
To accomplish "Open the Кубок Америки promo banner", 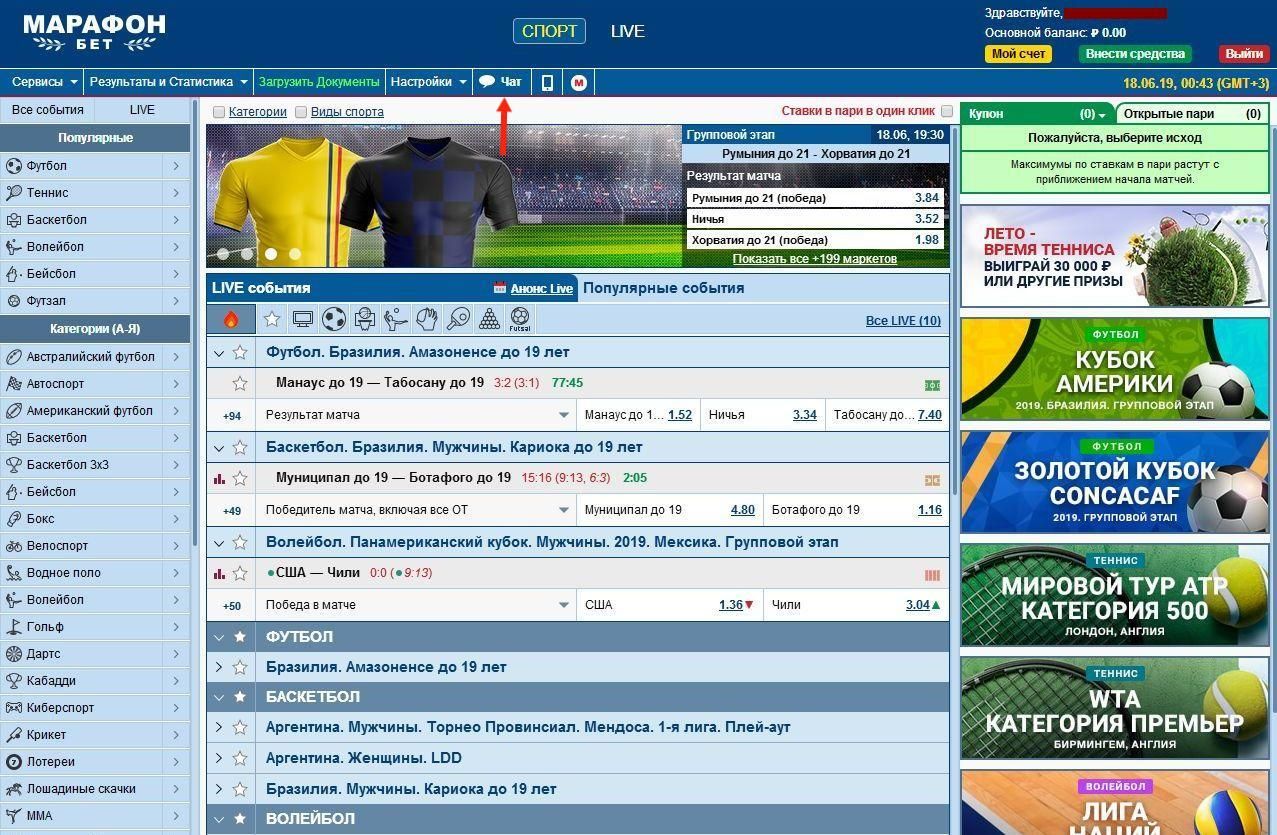I will click(x=1114, y=369).
